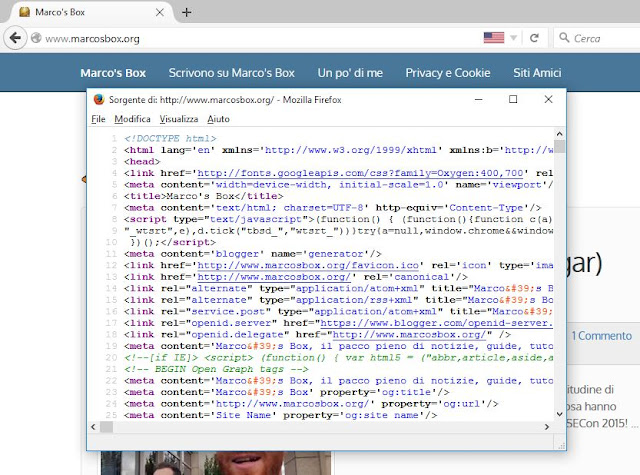Click the og:site name meta line

coord(280,415)
